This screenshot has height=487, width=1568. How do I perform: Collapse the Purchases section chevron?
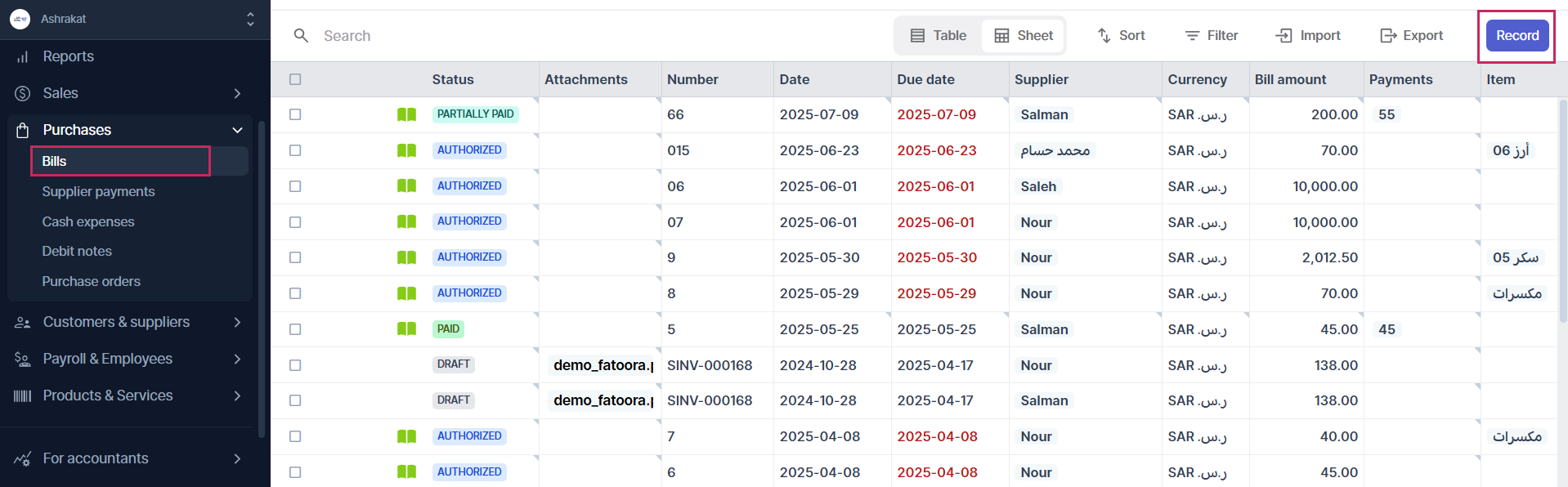pyautogui.click(x=237, y=130)
